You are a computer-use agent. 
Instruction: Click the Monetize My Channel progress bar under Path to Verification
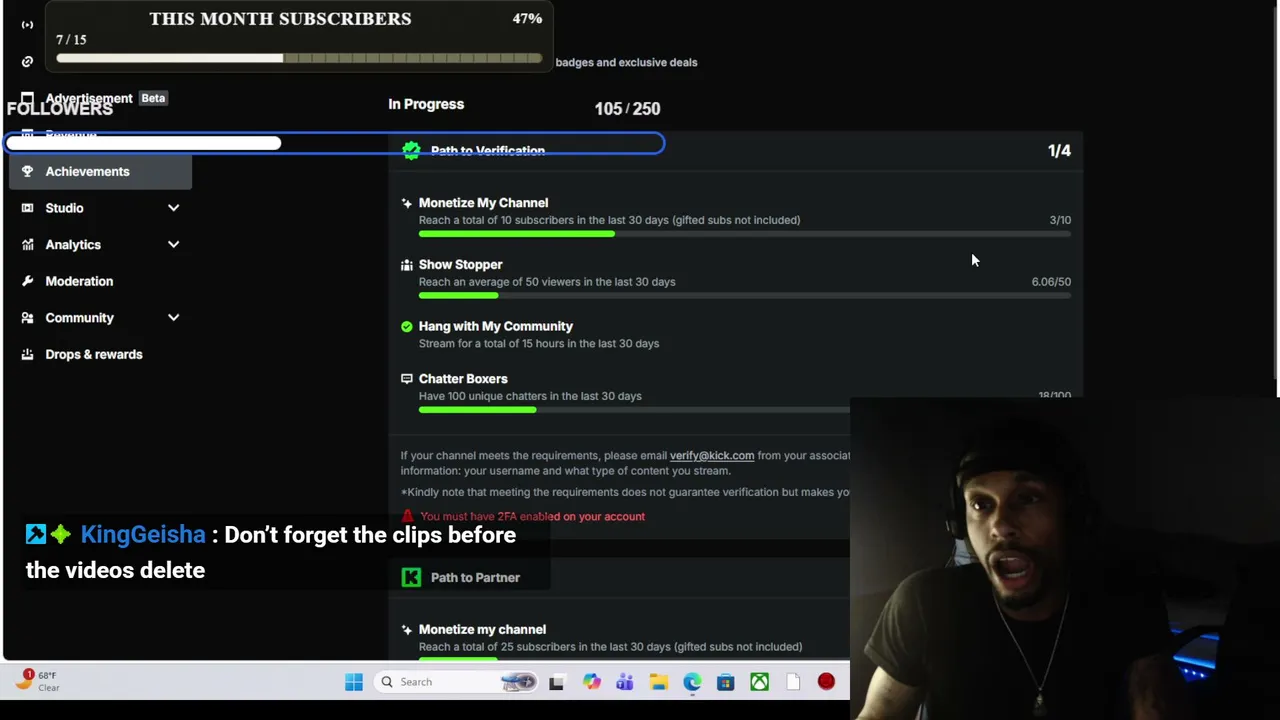[x=745, y=234]
